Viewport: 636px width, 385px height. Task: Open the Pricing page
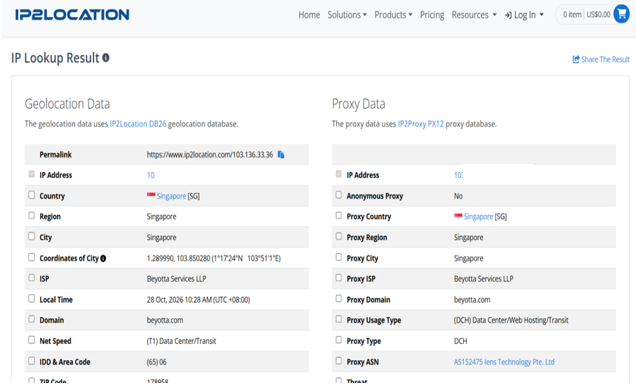pyautogui.click(x=432, y=15)
